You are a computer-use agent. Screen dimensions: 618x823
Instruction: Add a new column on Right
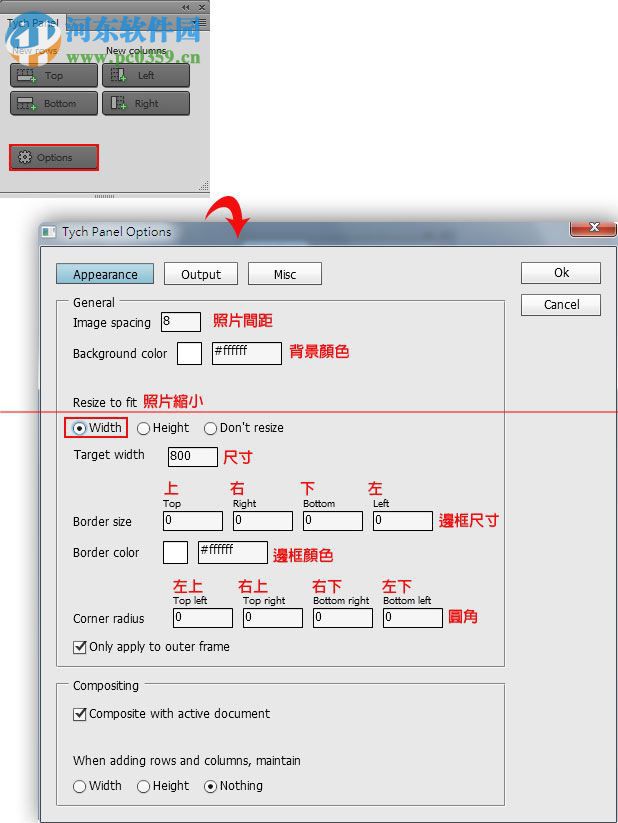(146, 103)
